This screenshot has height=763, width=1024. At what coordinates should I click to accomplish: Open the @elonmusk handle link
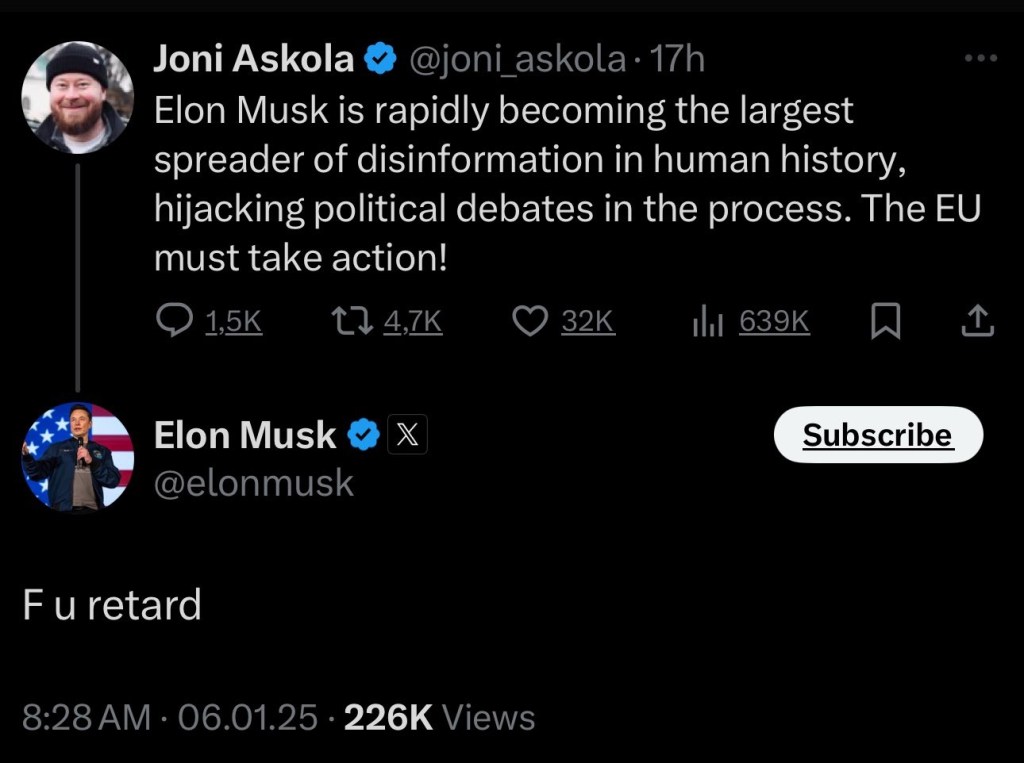click(254, 483)
